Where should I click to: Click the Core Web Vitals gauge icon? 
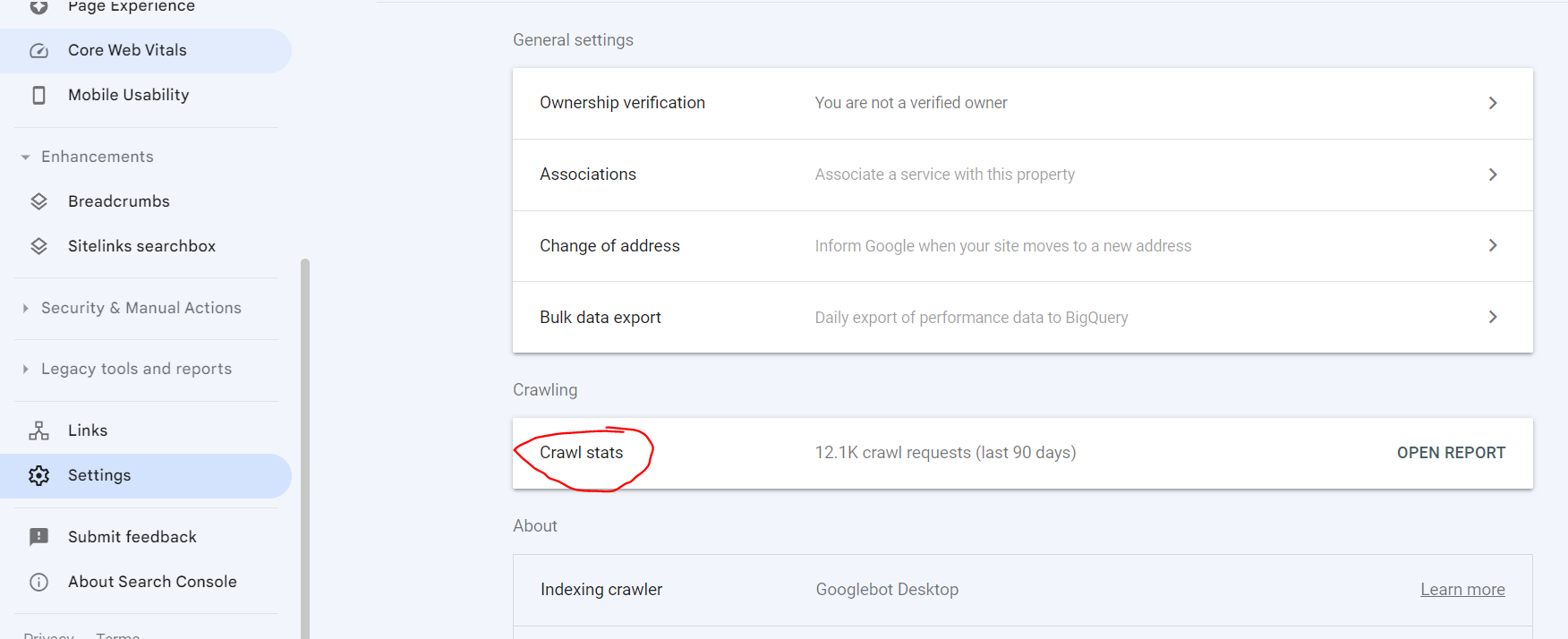click(x=38, y=51)
